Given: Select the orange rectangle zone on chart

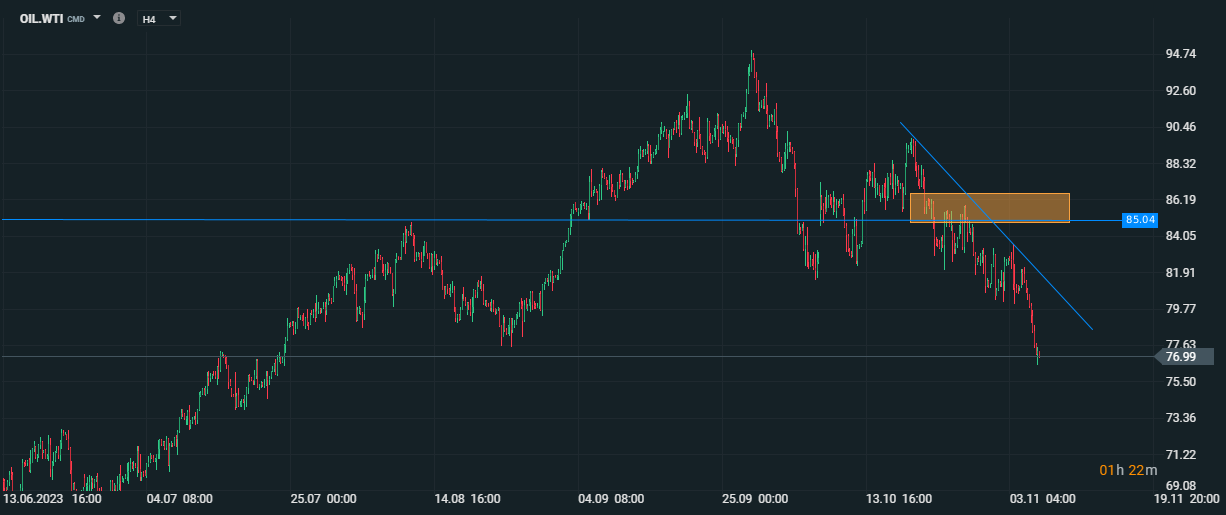Looking at the screenshot, I should coord(990,207).
